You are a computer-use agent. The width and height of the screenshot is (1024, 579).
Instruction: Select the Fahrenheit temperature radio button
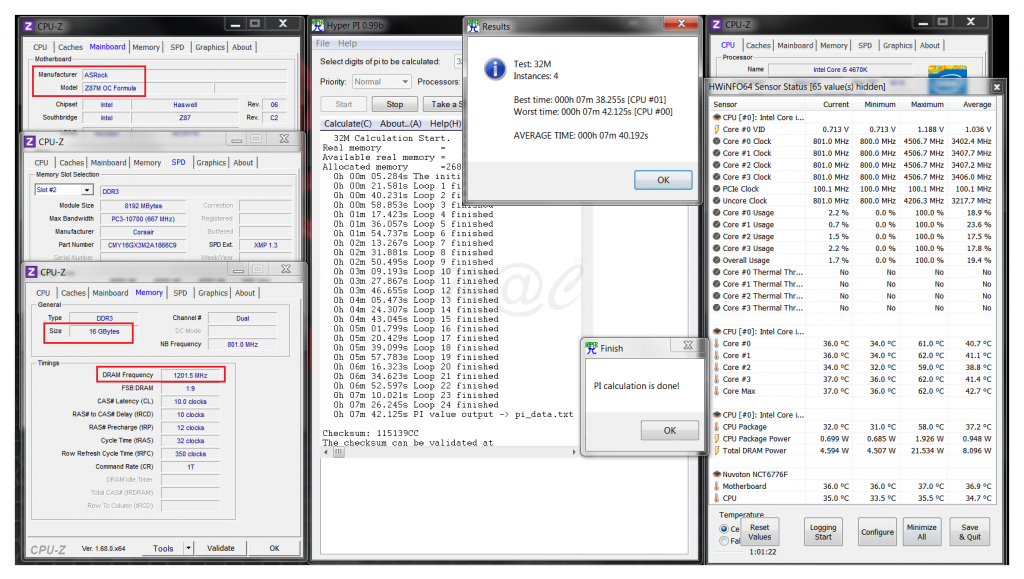(724, 540)
